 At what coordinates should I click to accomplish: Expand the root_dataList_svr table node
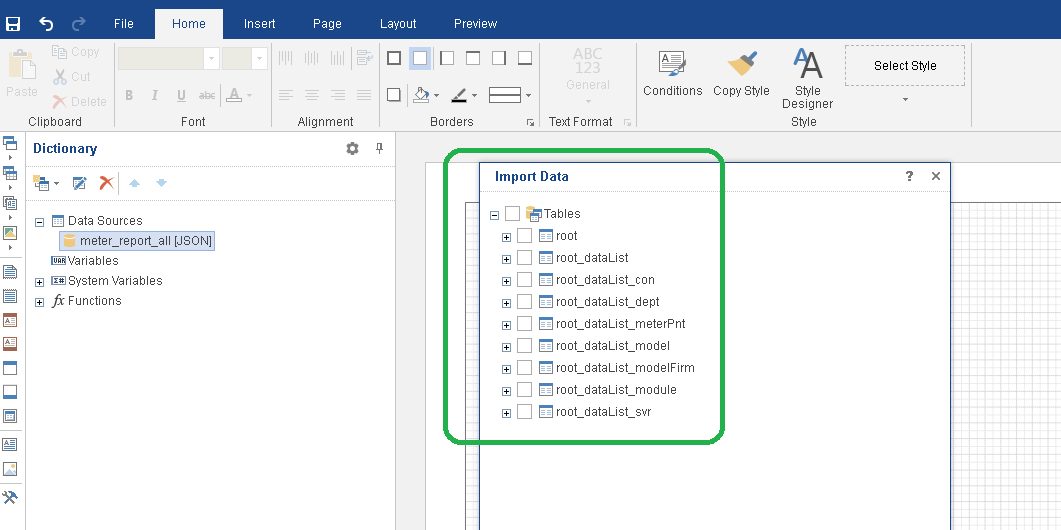coord(506,414)
